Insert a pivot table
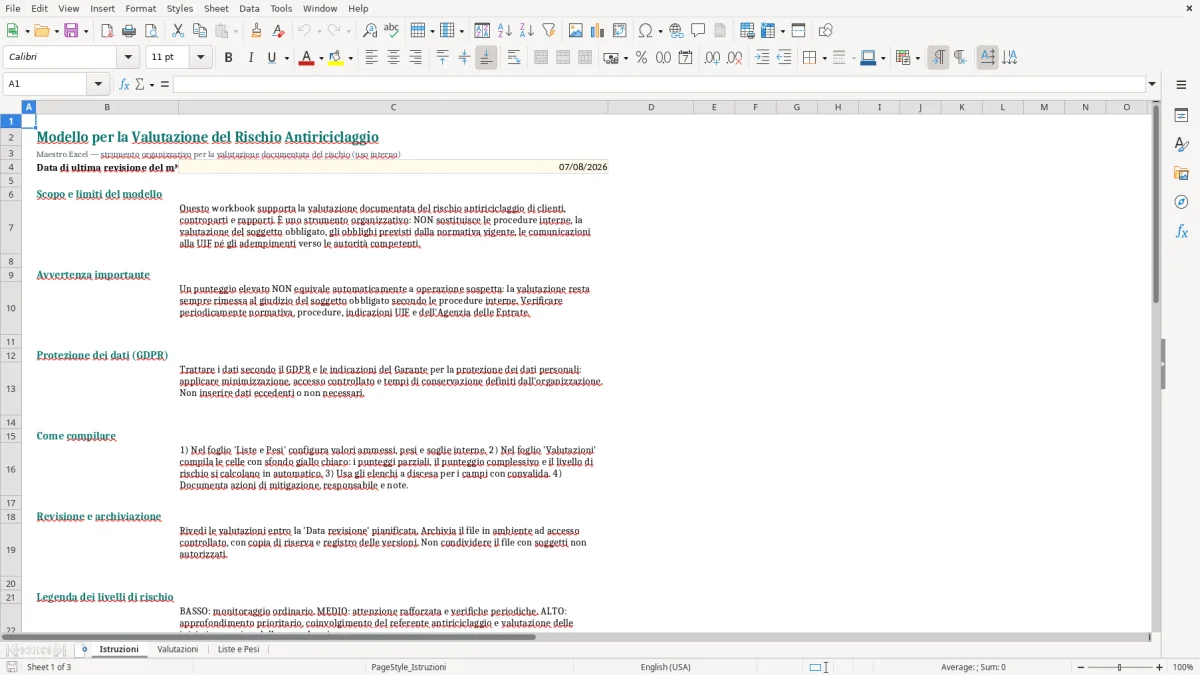This screenshot has height=675, width=1200. (620, 31)
